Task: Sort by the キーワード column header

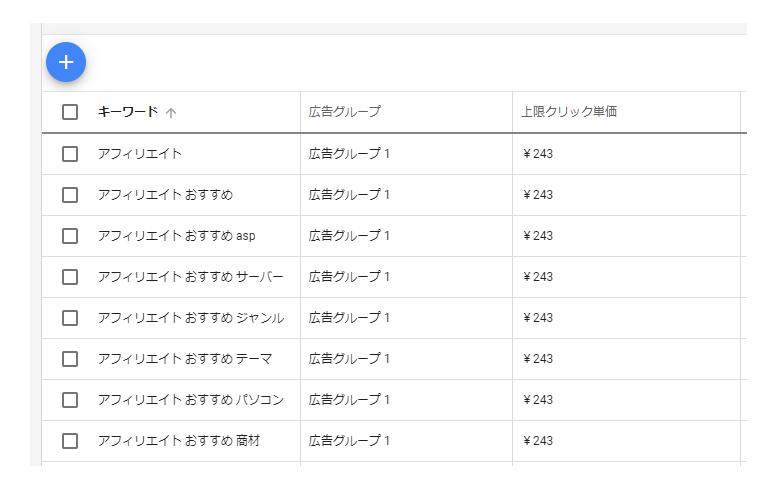Action: pos(128,112)
